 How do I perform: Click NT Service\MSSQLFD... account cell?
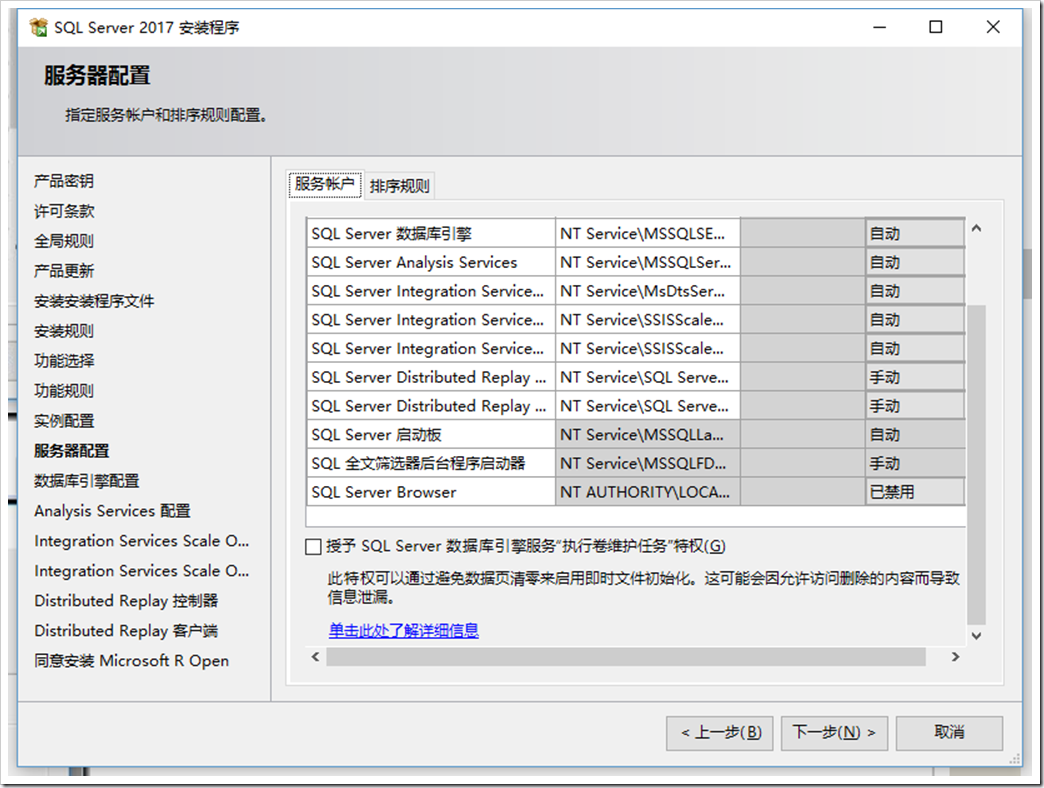click(647, 463)
